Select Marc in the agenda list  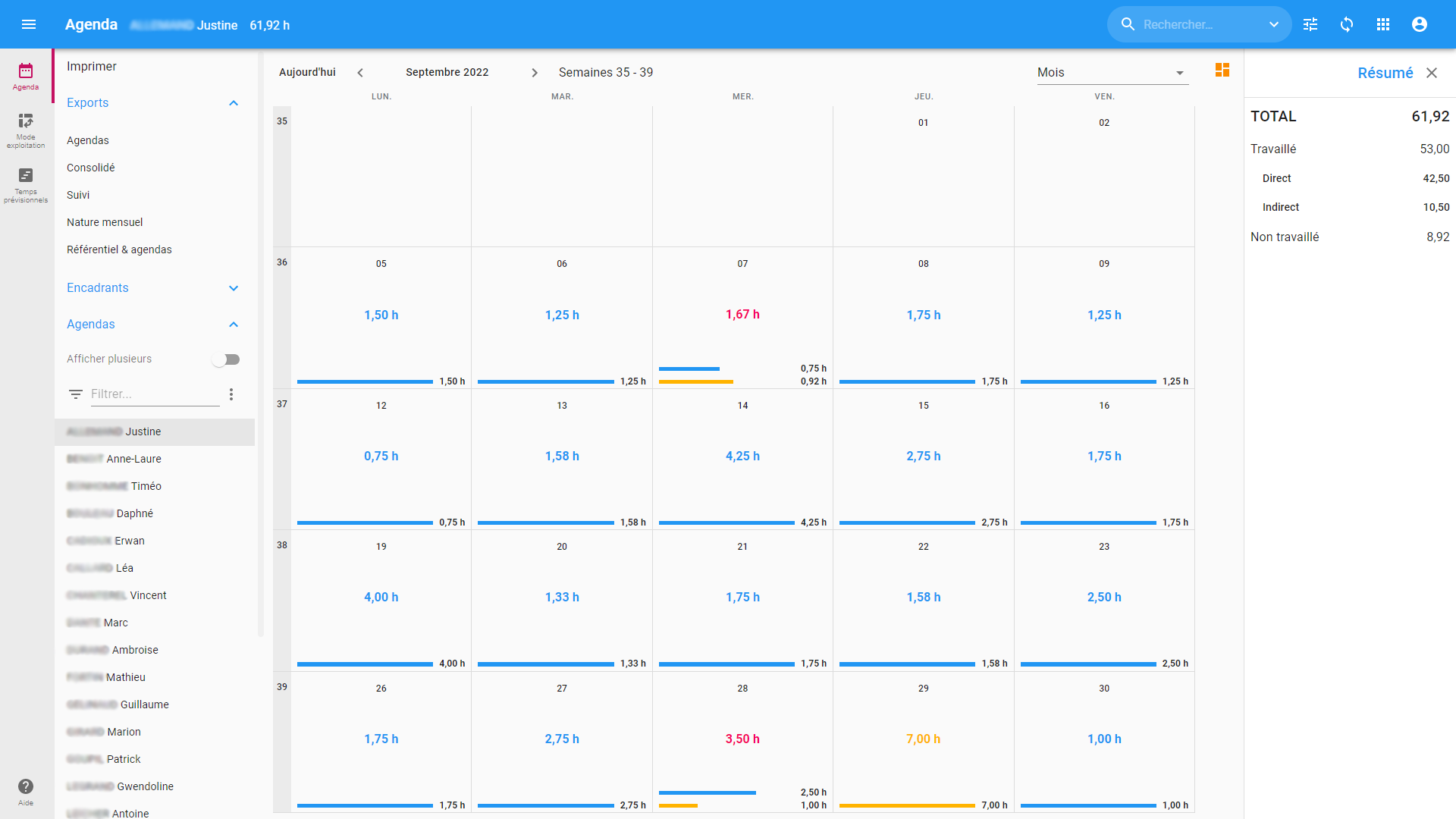(x=155, y=623)
